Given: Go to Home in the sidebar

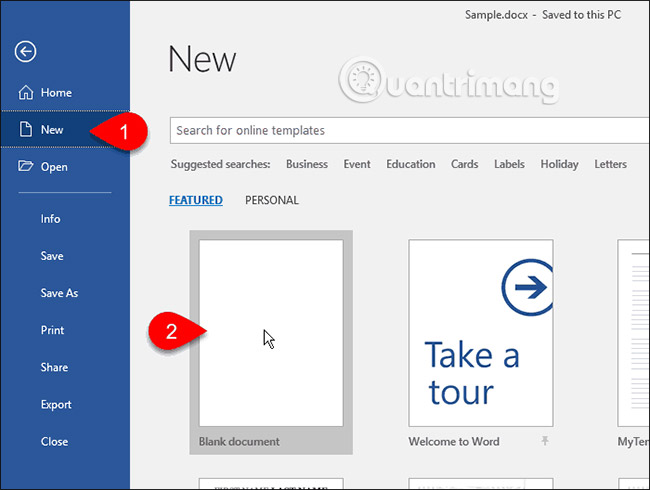Looking at the screenshot, I should pyautogui.click(x=56, y=92).
